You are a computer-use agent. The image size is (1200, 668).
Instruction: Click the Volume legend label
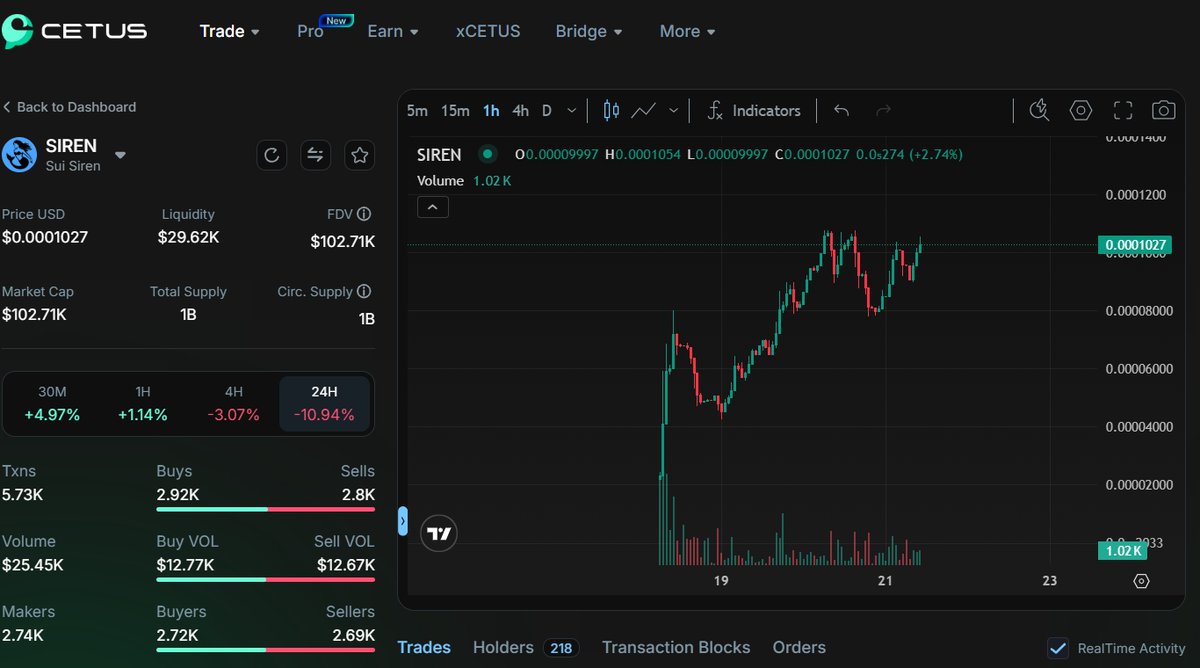pos(441,181)
